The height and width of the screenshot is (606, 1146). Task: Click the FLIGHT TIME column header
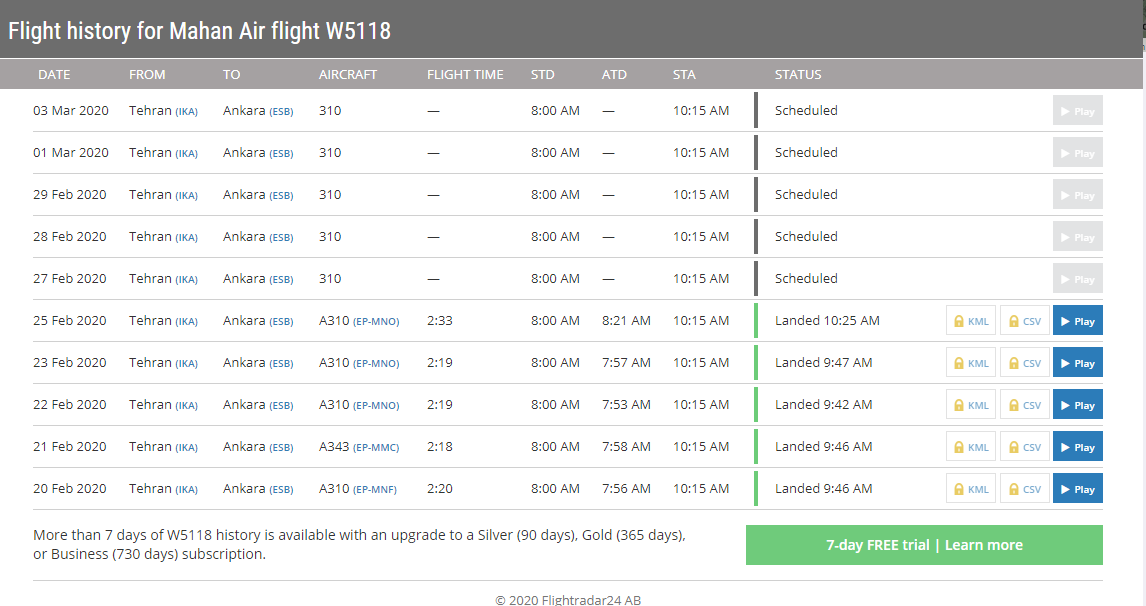[x=465, y=75]
